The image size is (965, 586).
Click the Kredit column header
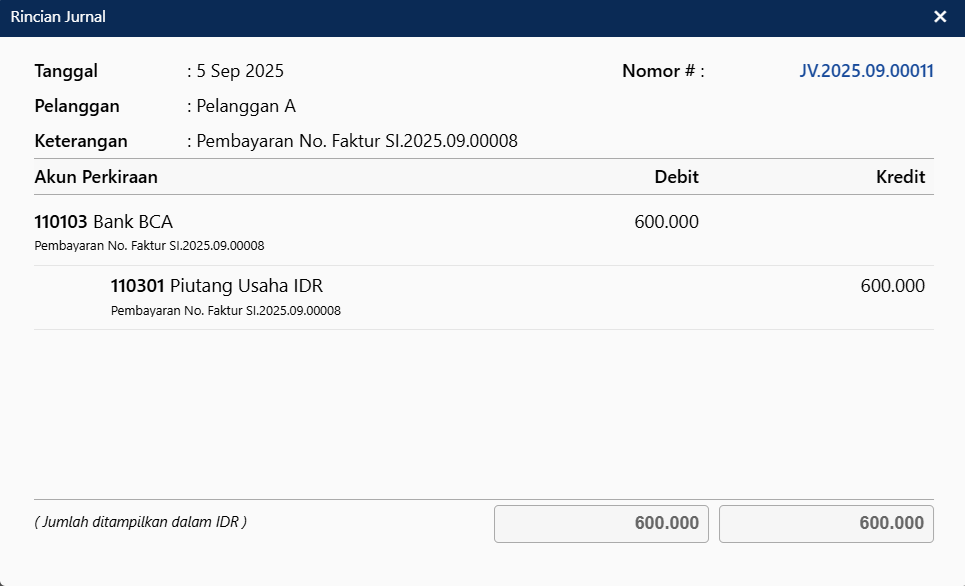pyautogui.click(x=900, y=177)
